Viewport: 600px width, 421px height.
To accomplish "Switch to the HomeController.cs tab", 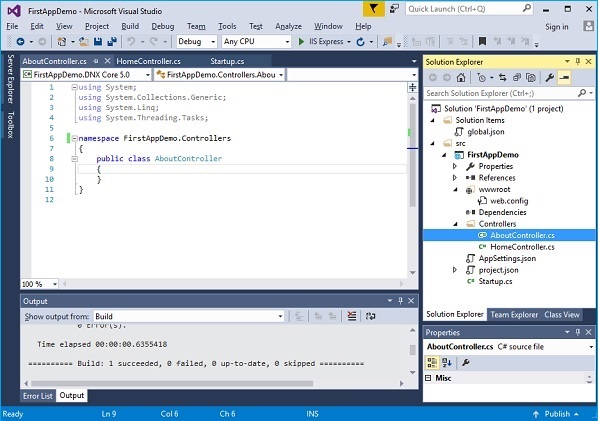I will 147,61.
